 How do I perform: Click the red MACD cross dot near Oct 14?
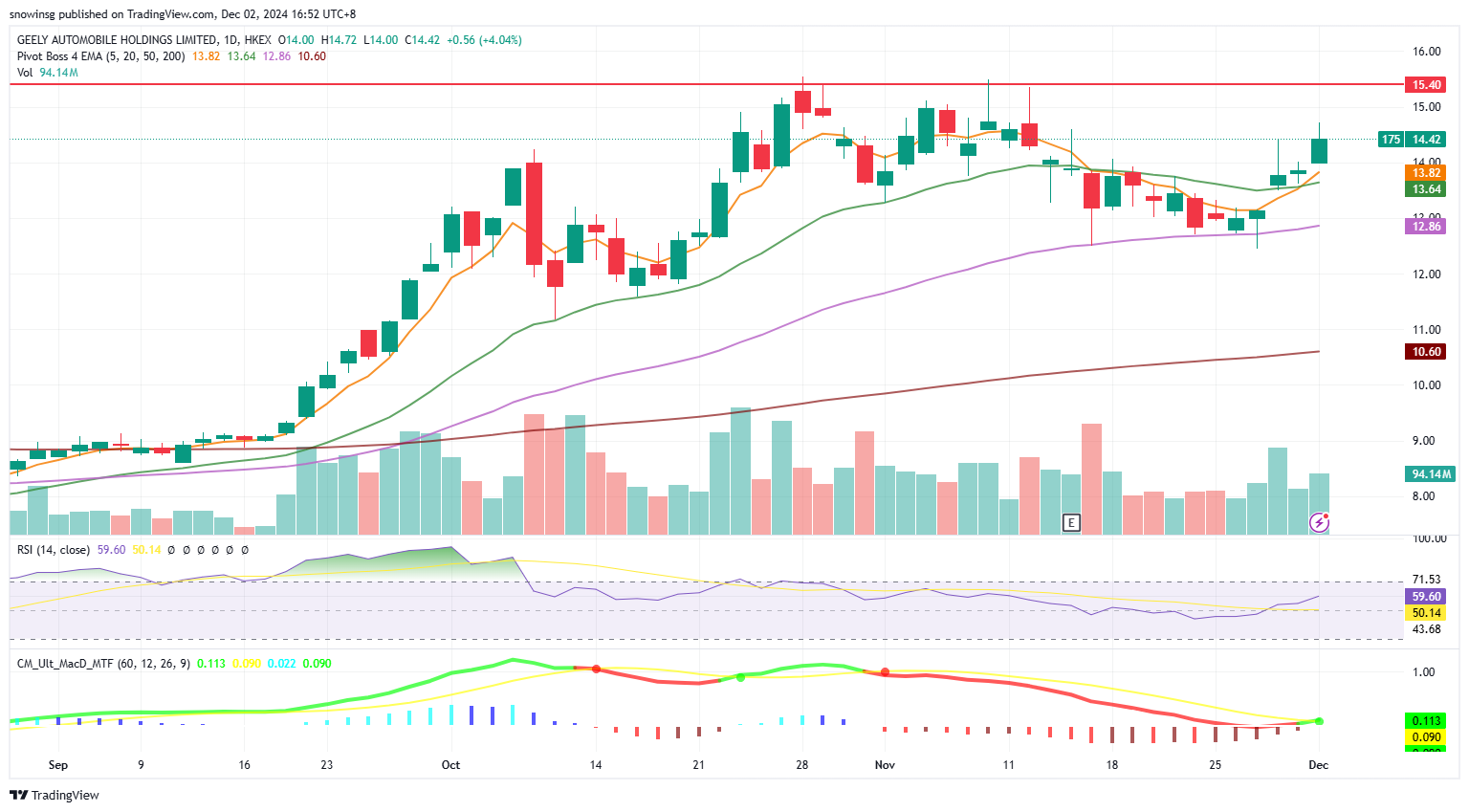(596, 669)
